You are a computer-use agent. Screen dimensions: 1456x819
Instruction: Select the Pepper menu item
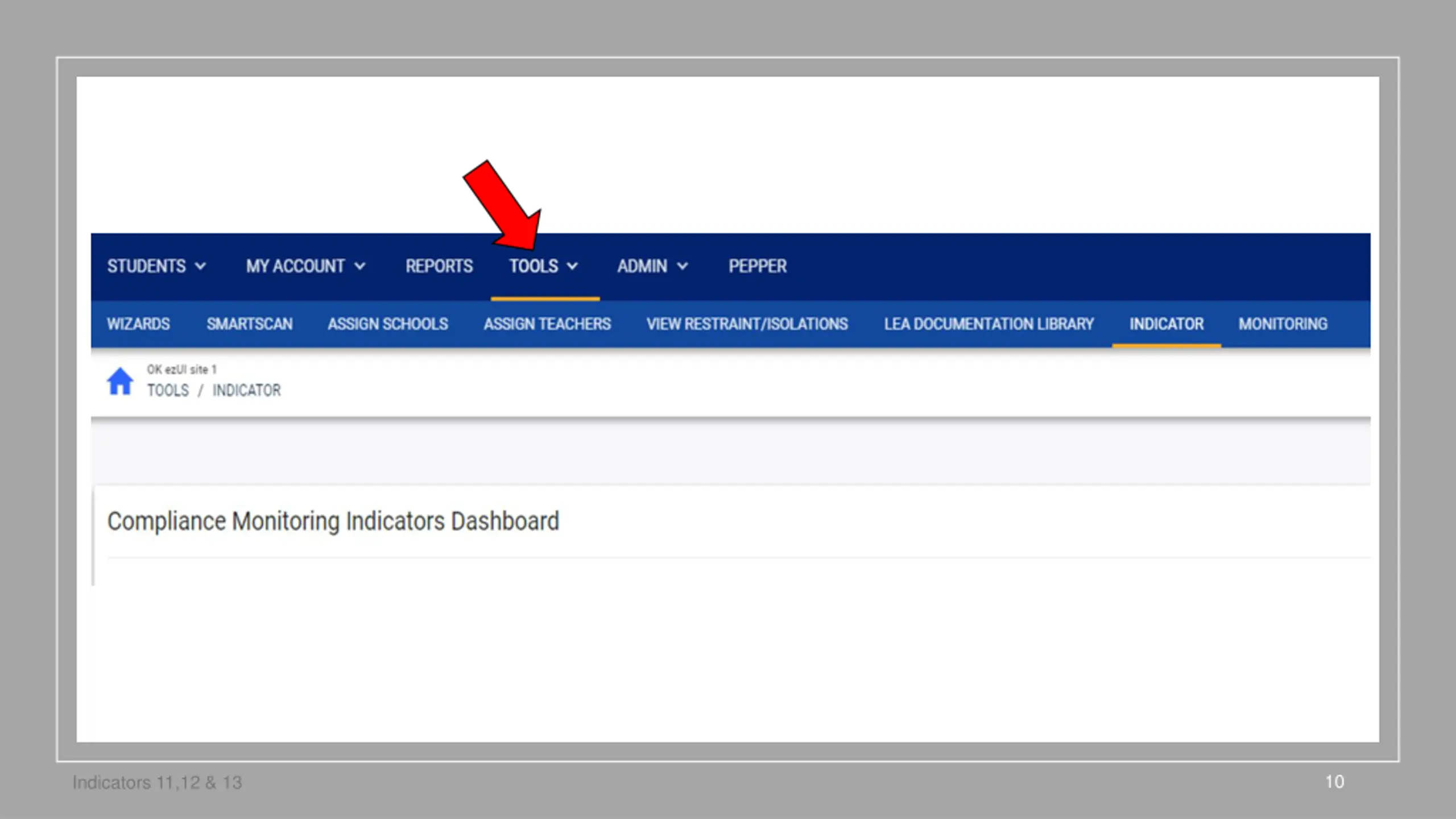[758, 266]
